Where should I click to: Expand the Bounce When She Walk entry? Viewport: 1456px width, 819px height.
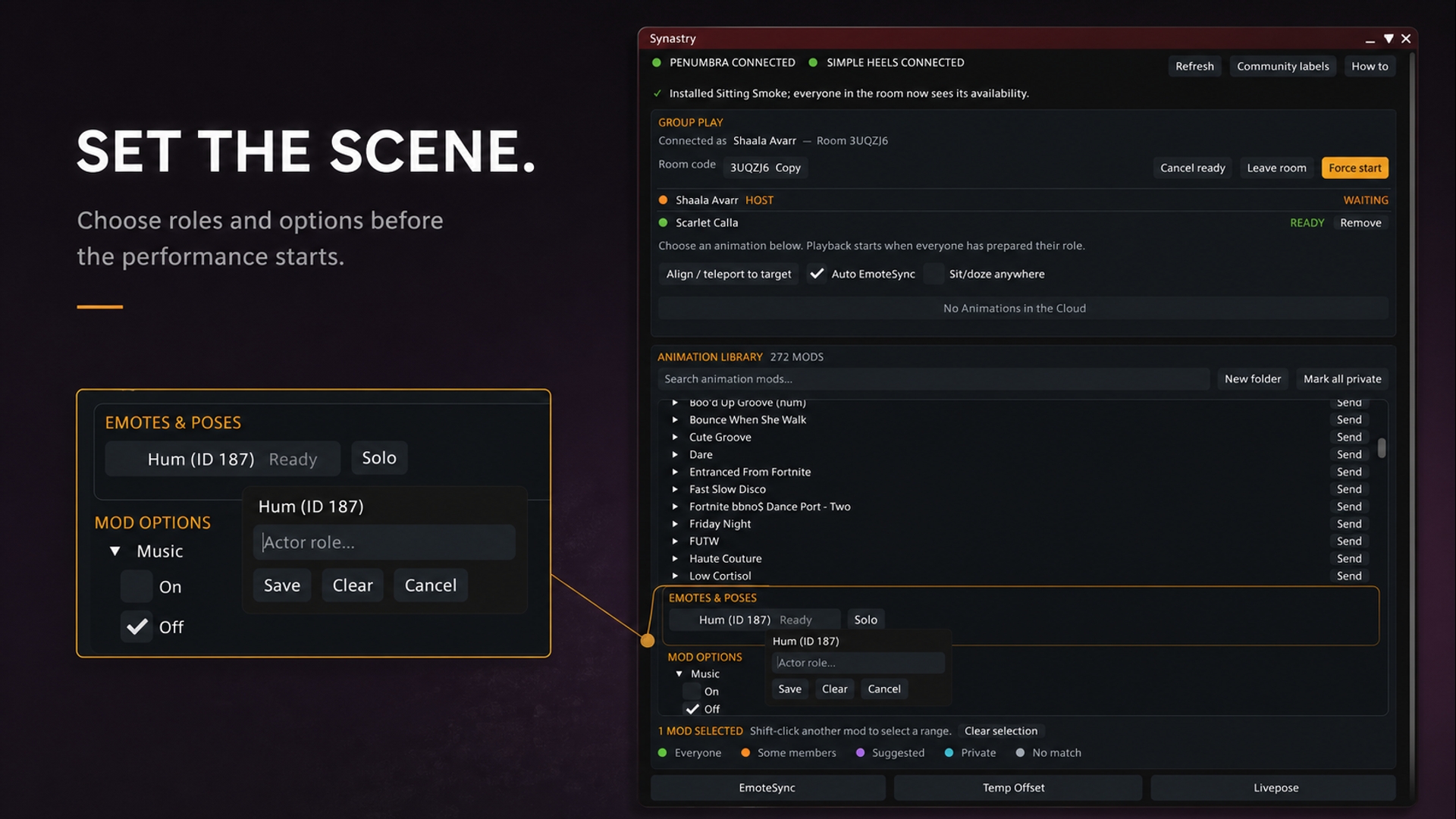point(675,419)
